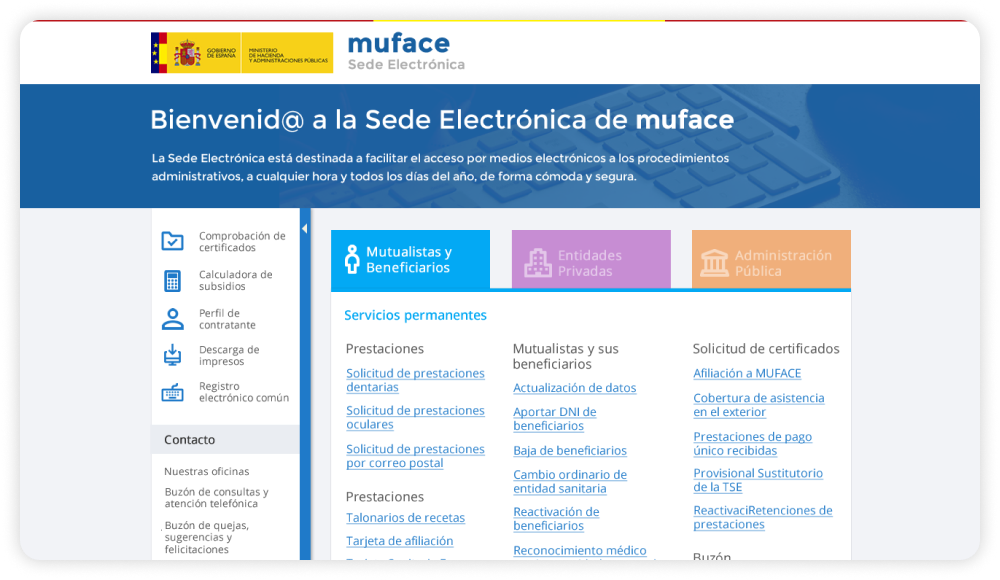This screenshot has width=1000, height=580.
Task: Open Talonarios de recetas link
Action: tap(406, 518)
